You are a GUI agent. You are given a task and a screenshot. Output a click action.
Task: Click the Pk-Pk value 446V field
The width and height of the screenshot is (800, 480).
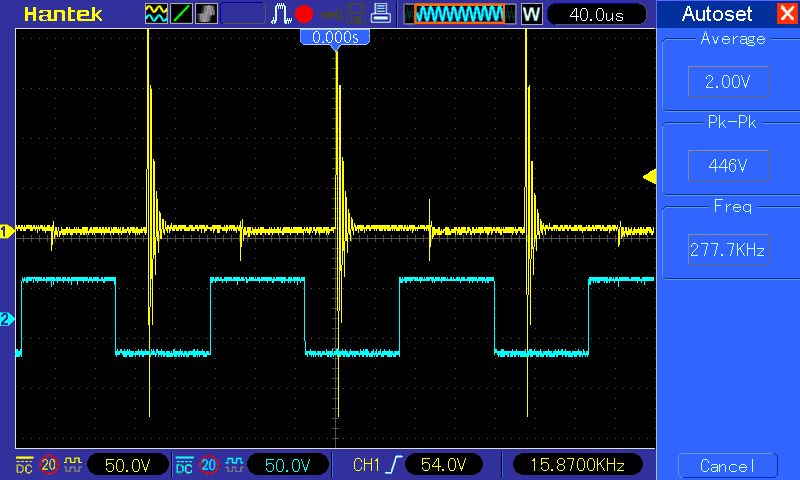(728, 165)
